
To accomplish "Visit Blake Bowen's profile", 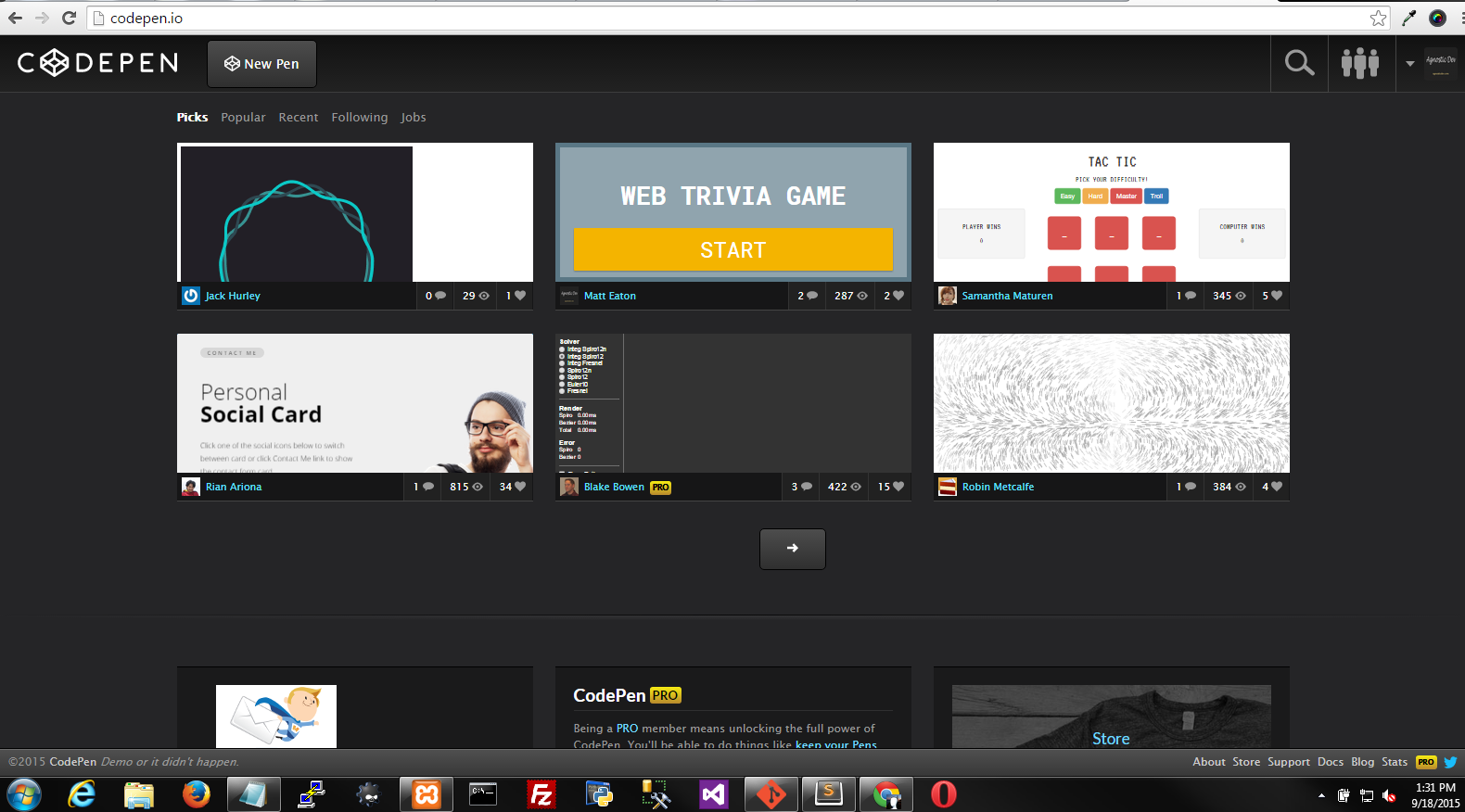I will point(614,487).
